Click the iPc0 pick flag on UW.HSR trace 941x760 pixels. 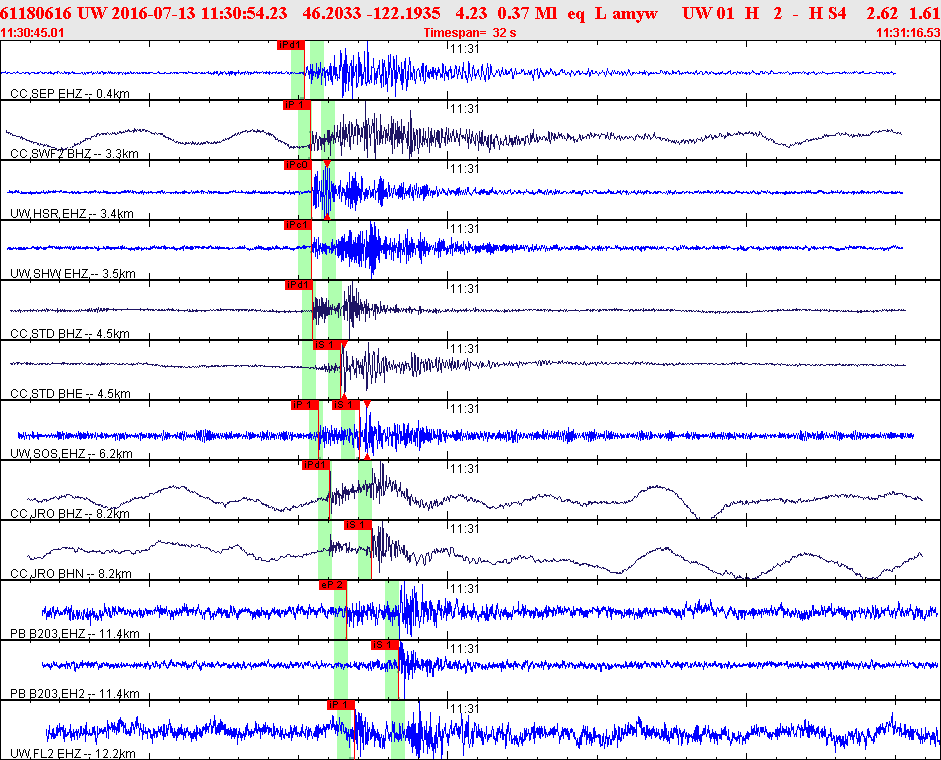pyautogui.click(x=298, y=165)
